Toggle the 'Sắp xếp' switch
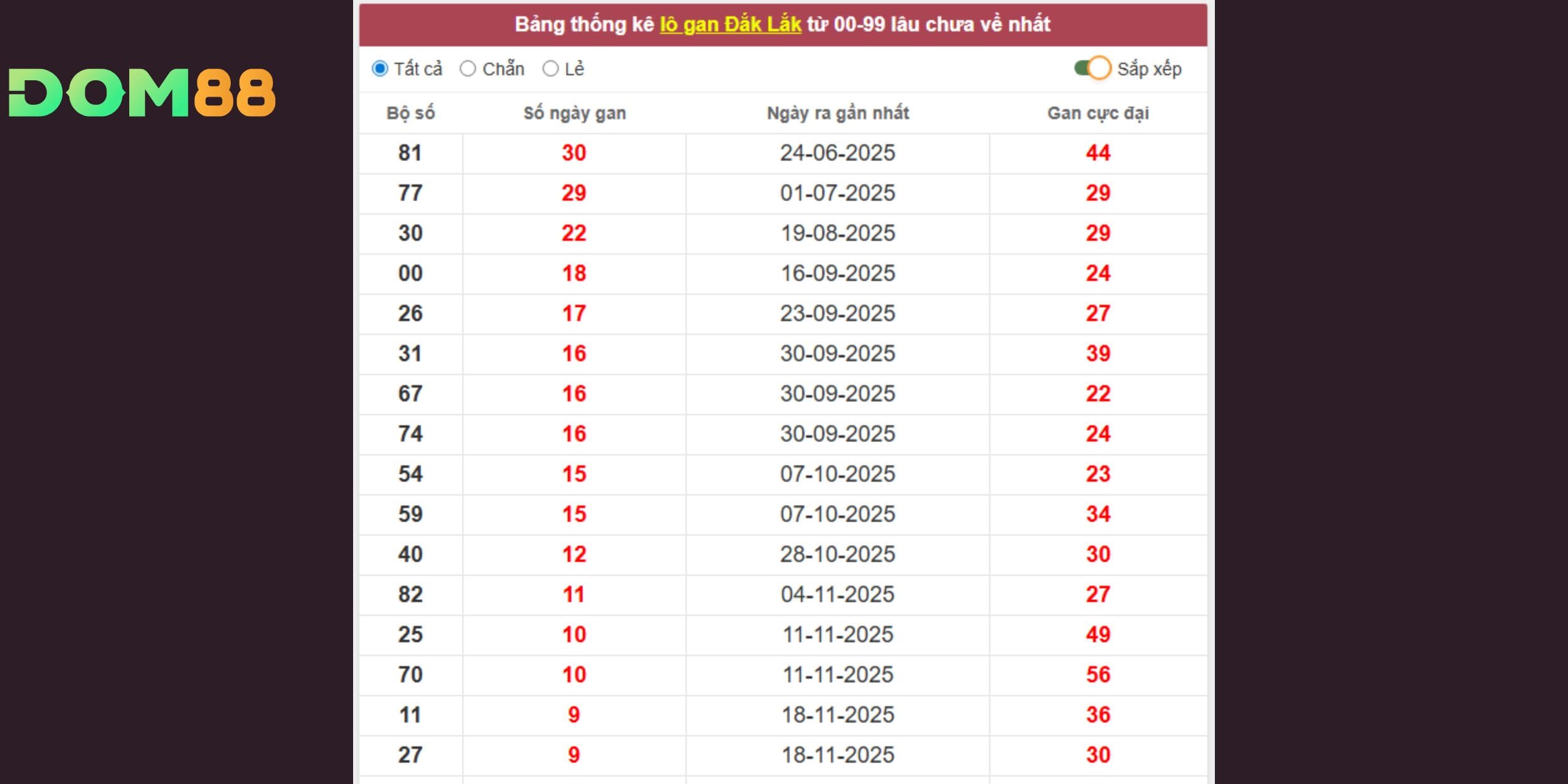Viewport: 1568px width, 784px height. click(1092, 68)
